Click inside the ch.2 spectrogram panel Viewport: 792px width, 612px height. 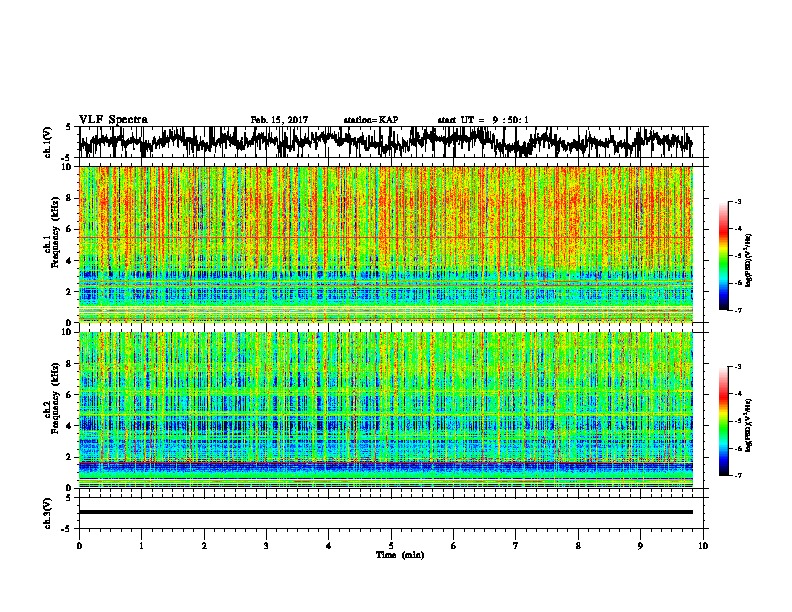(x=386, y=410)
